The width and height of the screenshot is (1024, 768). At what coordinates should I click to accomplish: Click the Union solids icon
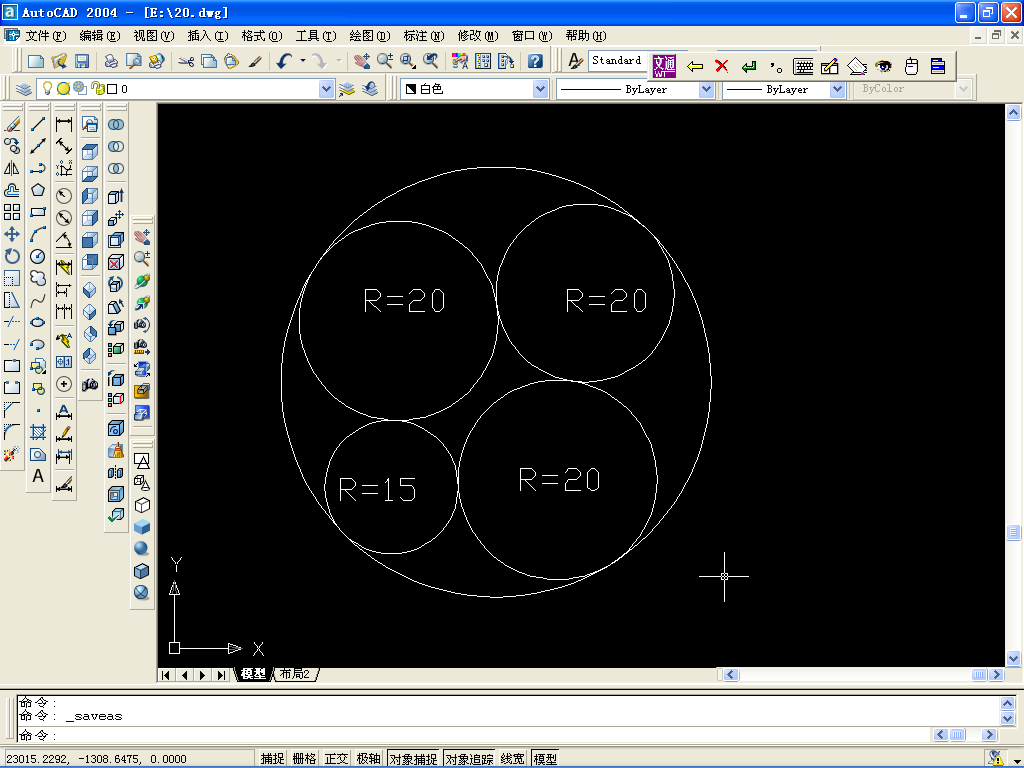pos(116,124)
